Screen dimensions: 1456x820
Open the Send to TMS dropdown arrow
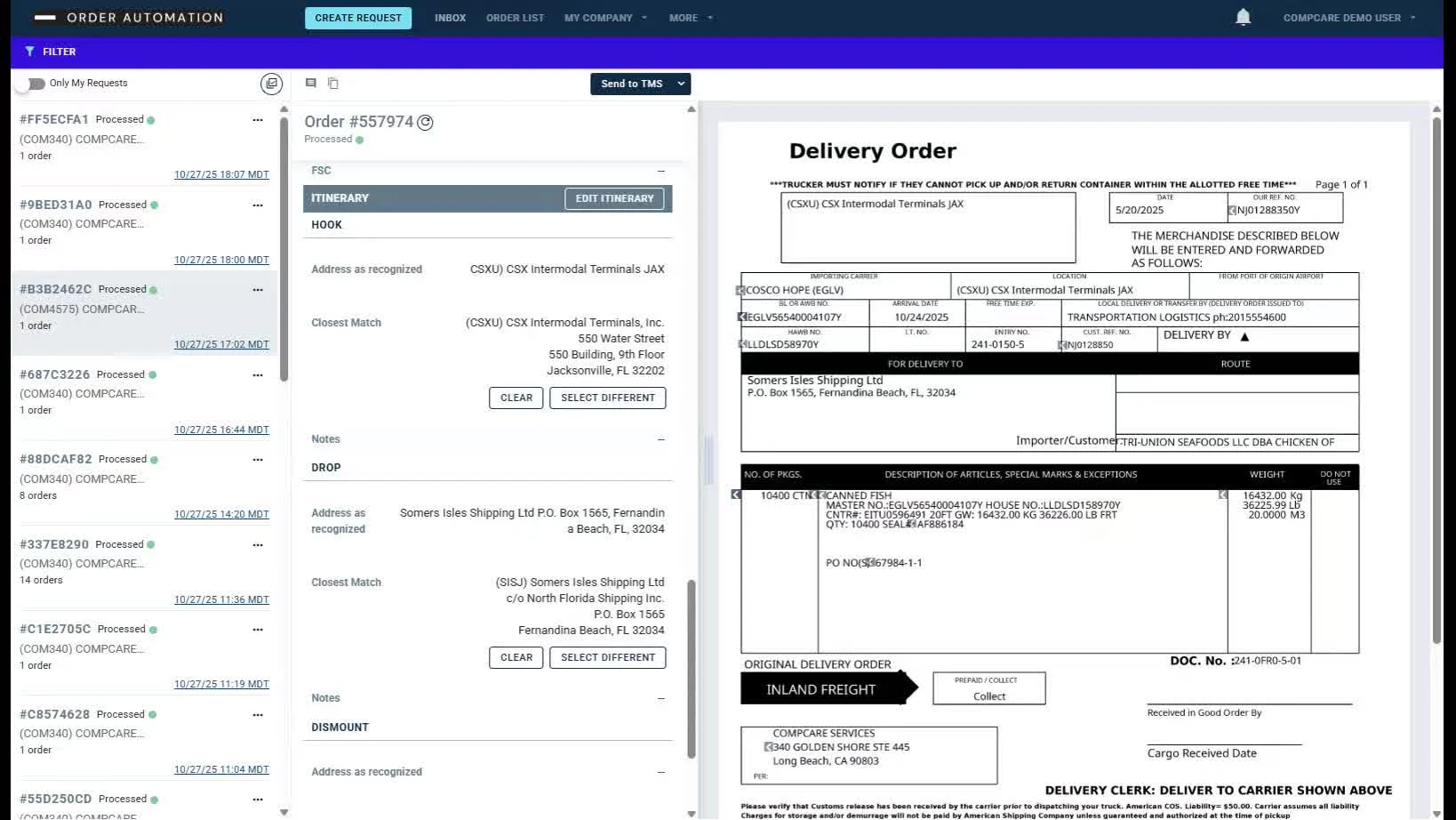[x=681, y=84]
